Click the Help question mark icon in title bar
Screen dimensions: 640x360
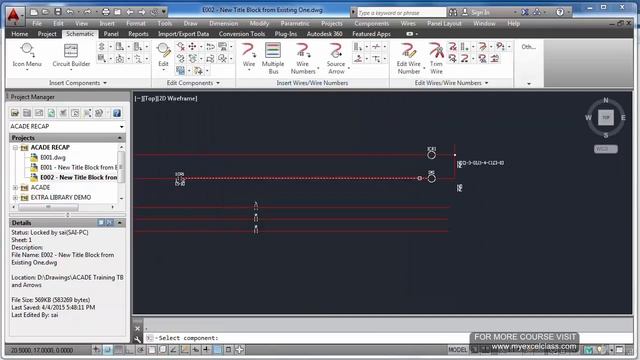(560, 12)
